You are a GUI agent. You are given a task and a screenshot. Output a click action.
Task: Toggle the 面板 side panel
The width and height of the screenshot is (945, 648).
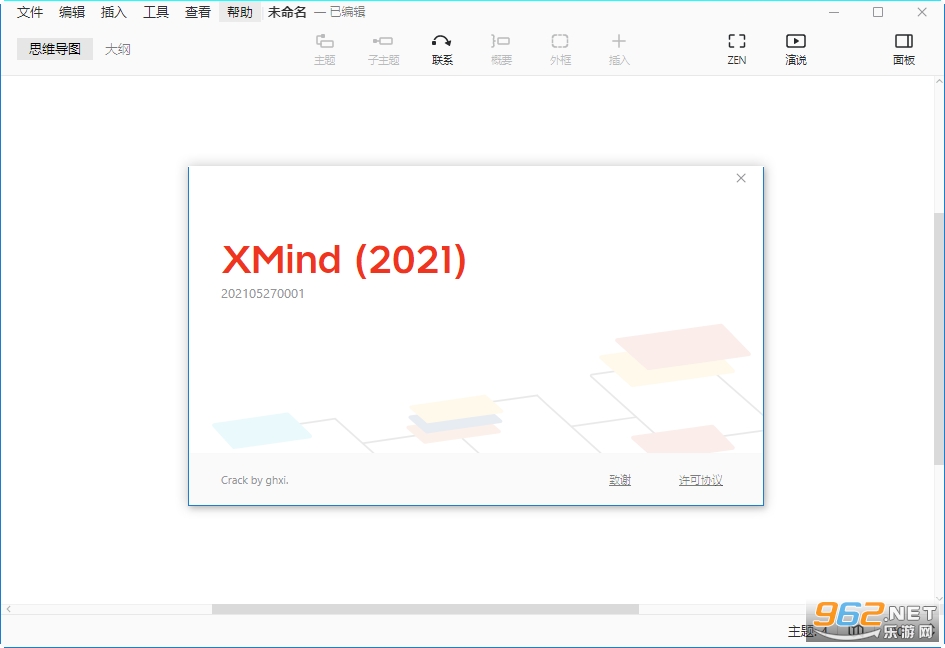coord(904,49)
